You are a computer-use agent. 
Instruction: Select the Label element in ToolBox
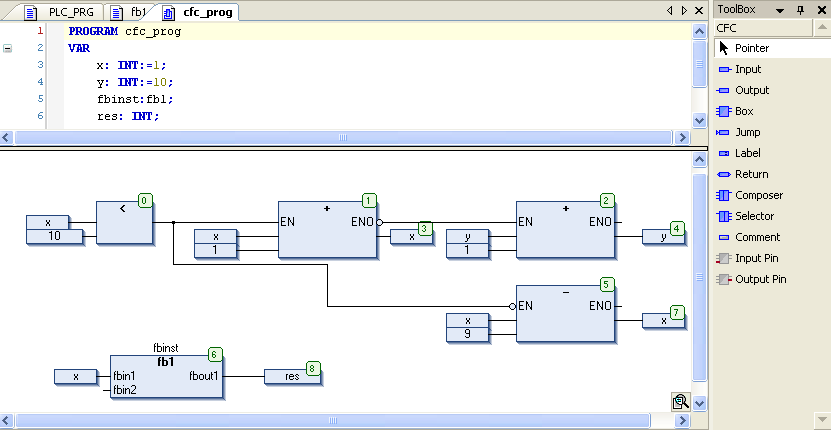point(747,153)
